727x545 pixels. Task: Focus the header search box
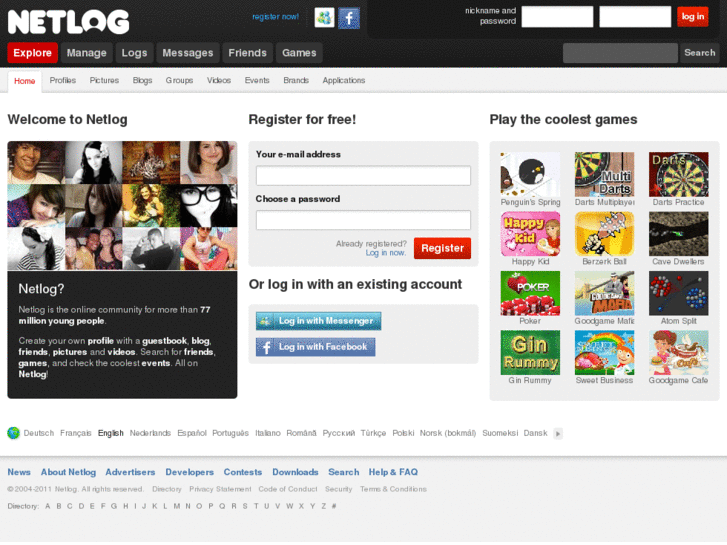pos(620,53)
